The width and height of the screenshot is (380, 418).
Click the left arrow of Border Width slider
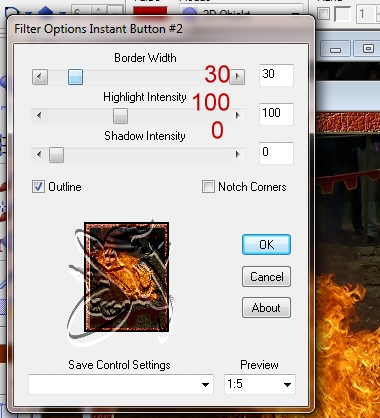pos(40,77)
